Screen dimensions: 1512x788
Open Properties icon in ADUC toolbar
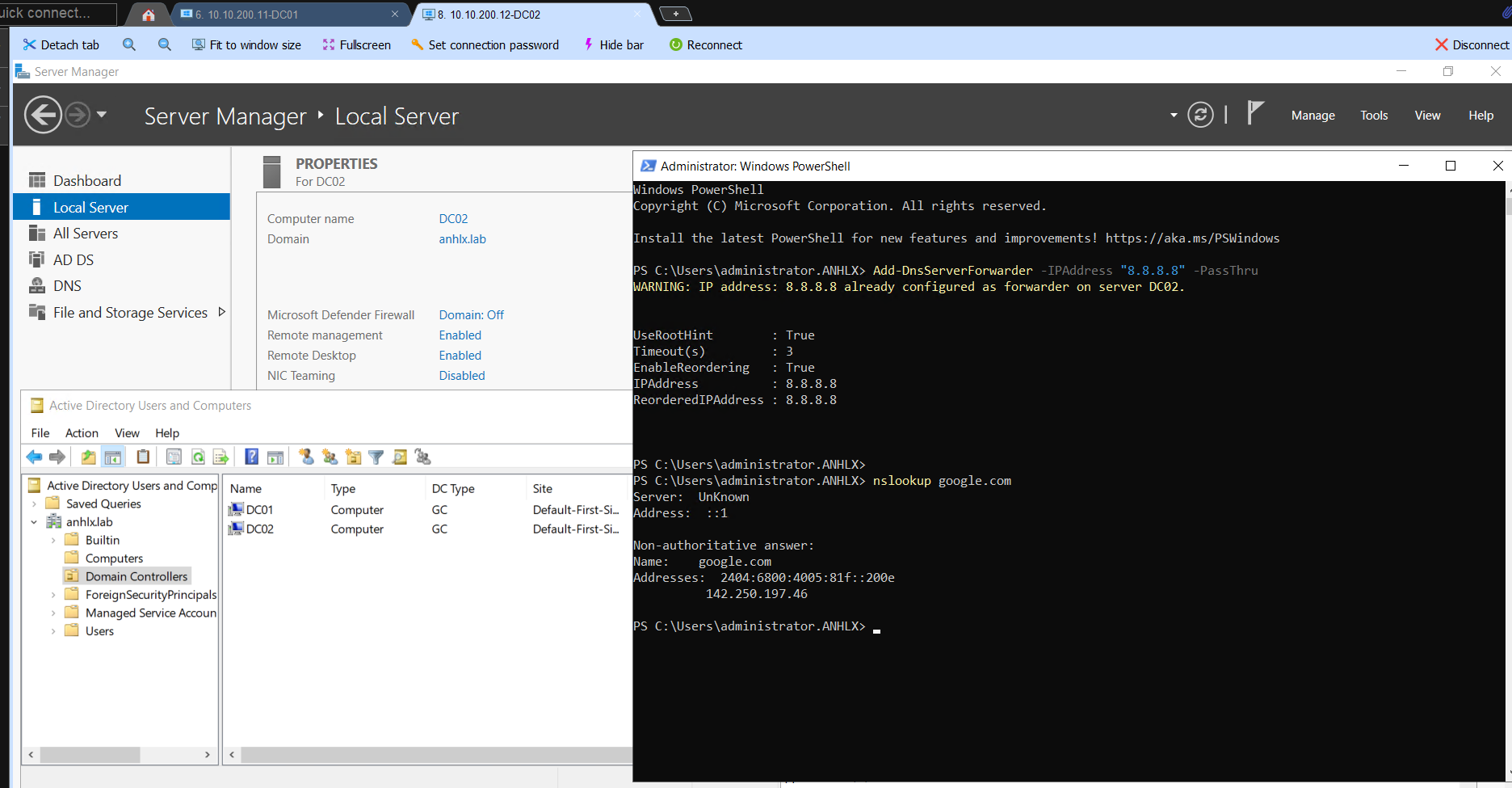(x=174, y=457)
